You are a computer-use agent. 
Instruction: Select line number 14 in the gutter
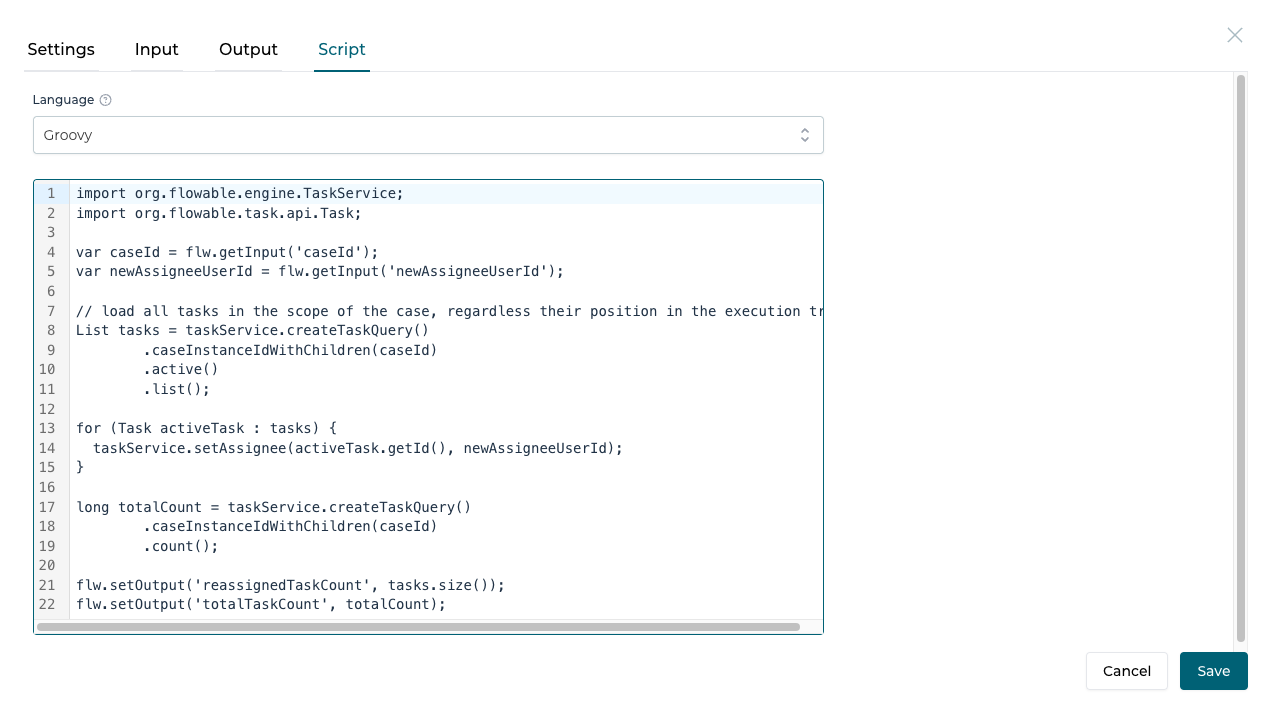point(46,448)
